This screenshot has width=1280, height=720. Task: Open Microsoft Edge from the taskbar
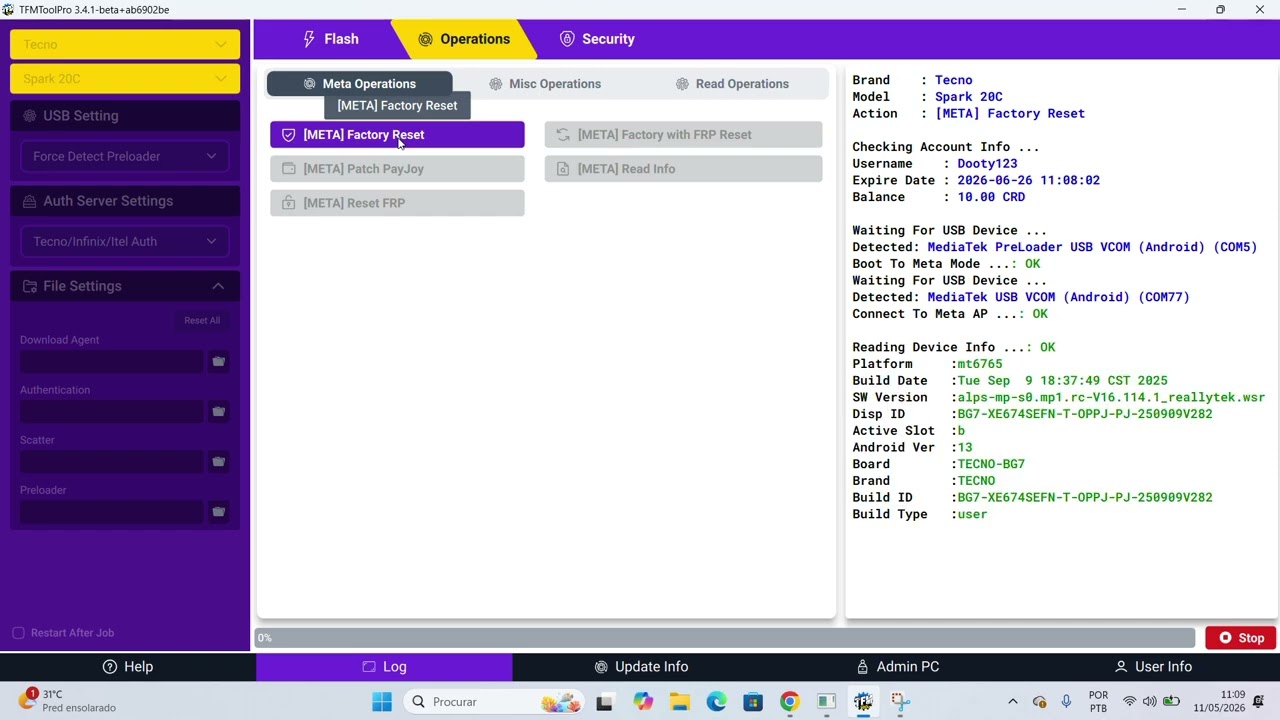pos(716,702)
